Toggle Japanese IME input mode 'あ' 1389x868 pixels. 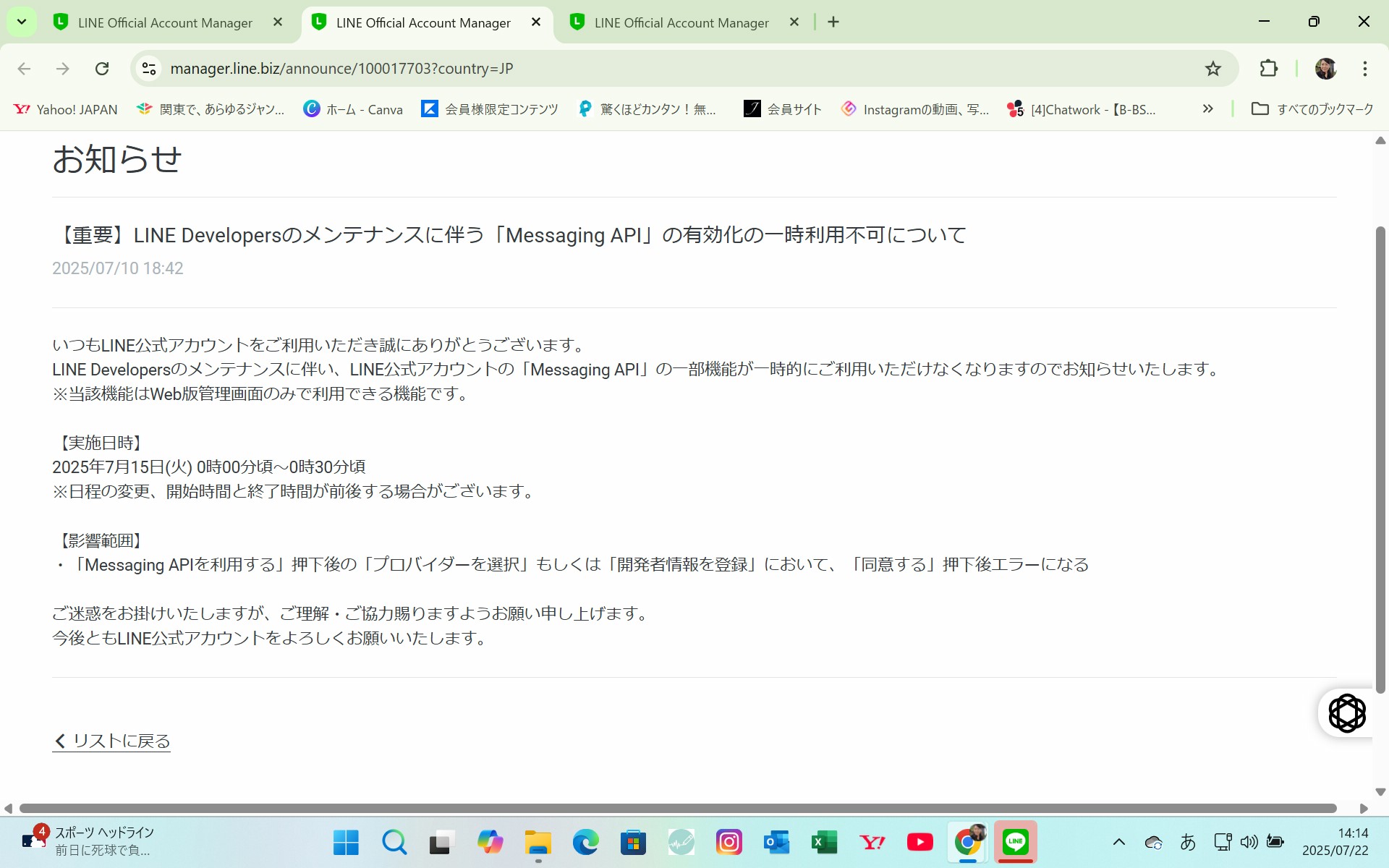point(1188,842)
